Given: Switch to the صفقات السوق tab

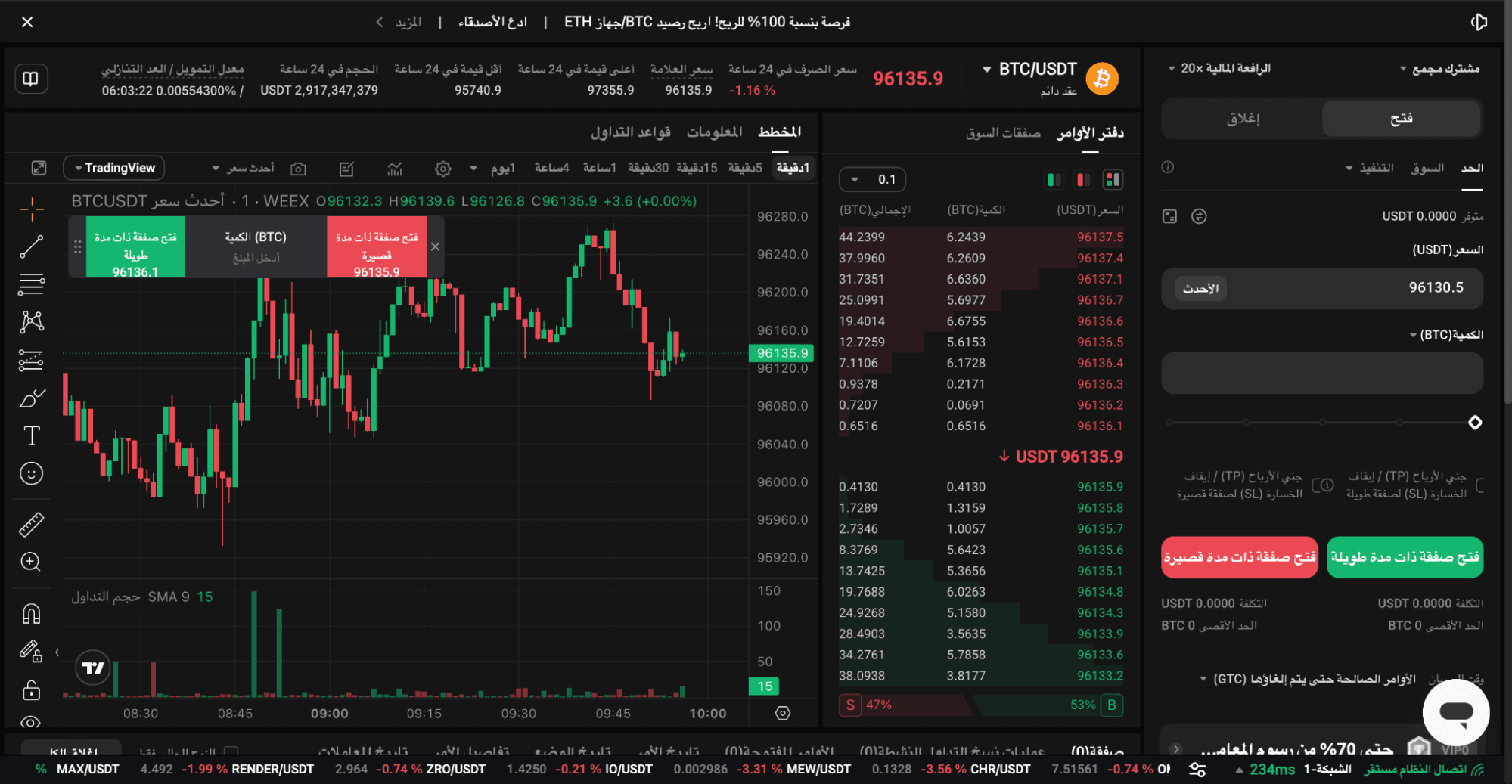Looking at the screenshot, I should click(x=1004, y=132).
